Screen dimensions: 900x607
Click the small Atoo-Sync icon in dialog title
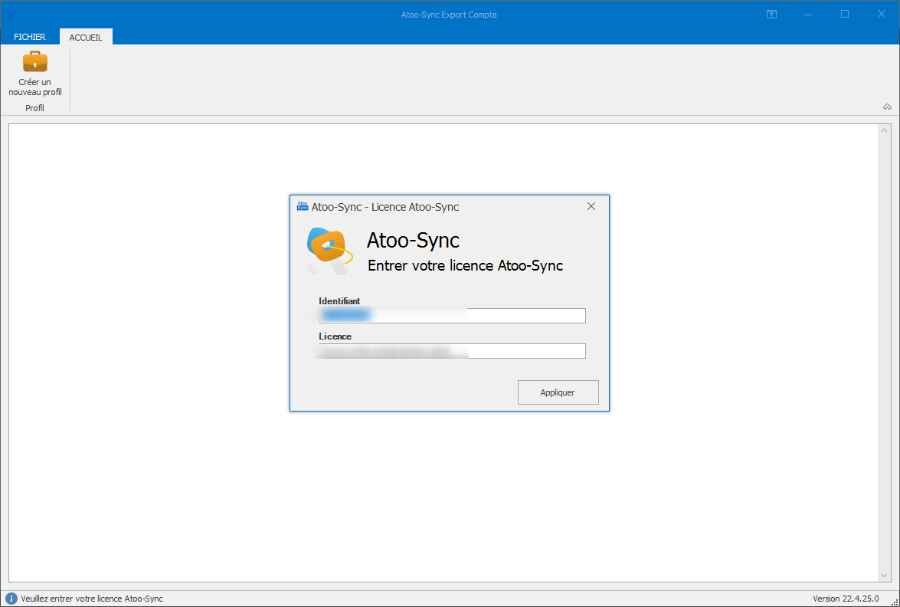302,207
